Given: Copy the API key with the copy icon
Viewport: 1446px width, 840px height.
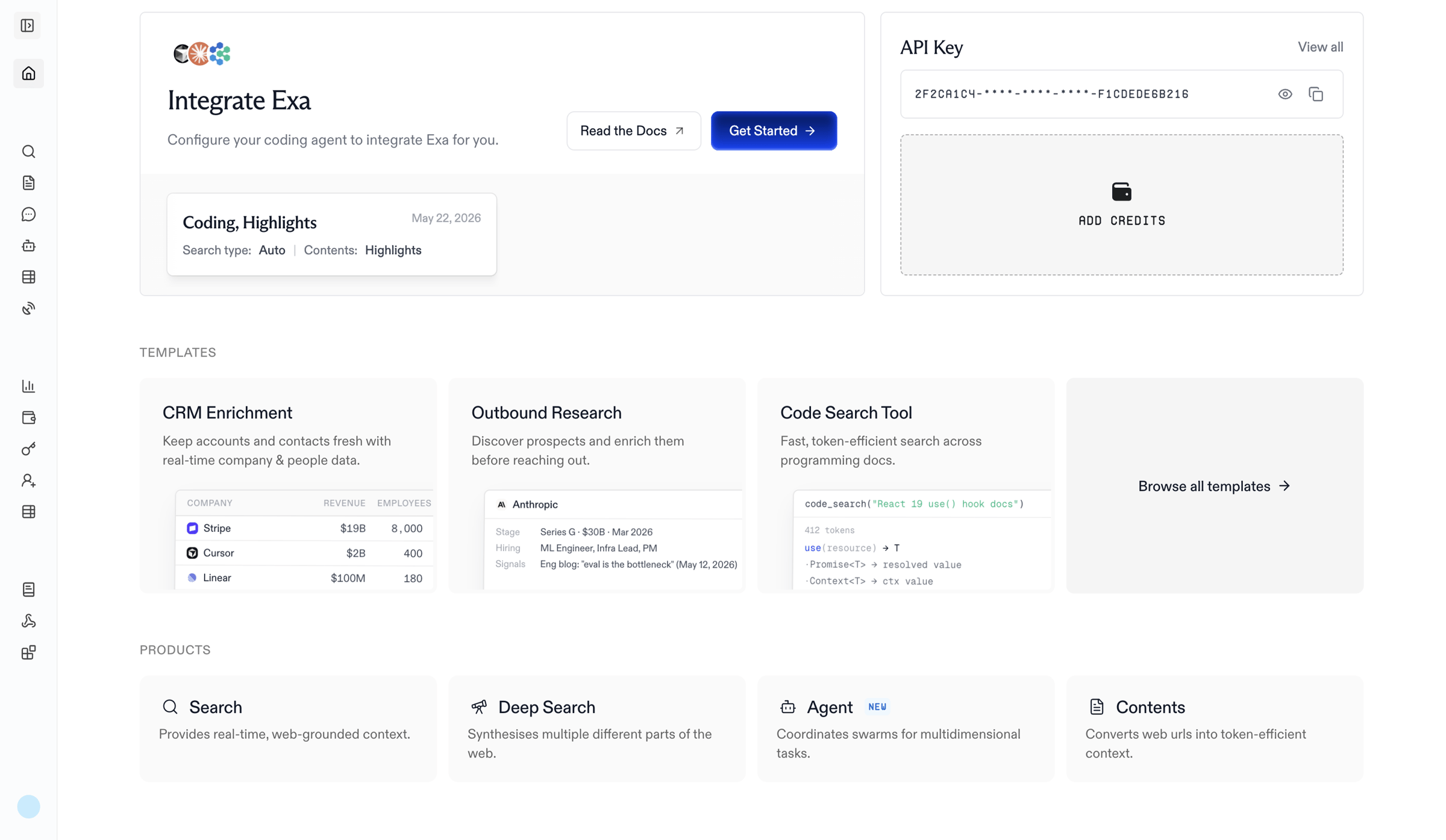Looking at the screenshot, I should tap(1316, 94).
